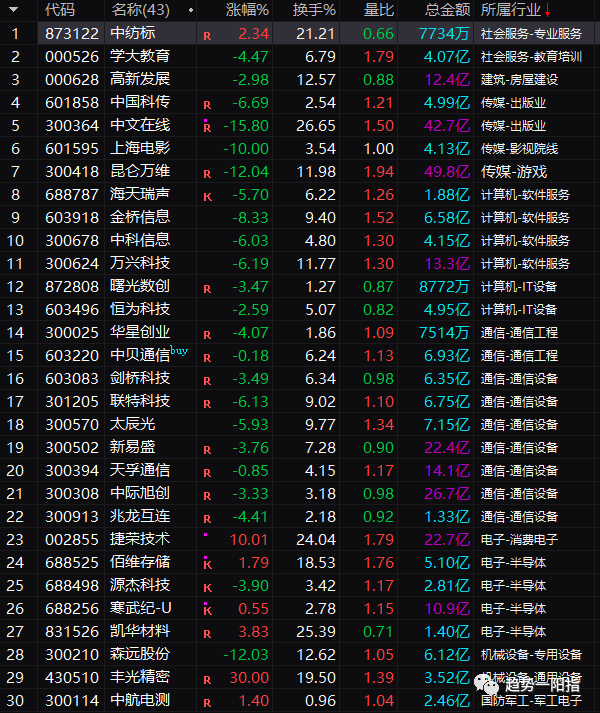The image size is (600, 713).
Task: Click row number 12 for 曙光数创
Action: click(x=15, y=287)
